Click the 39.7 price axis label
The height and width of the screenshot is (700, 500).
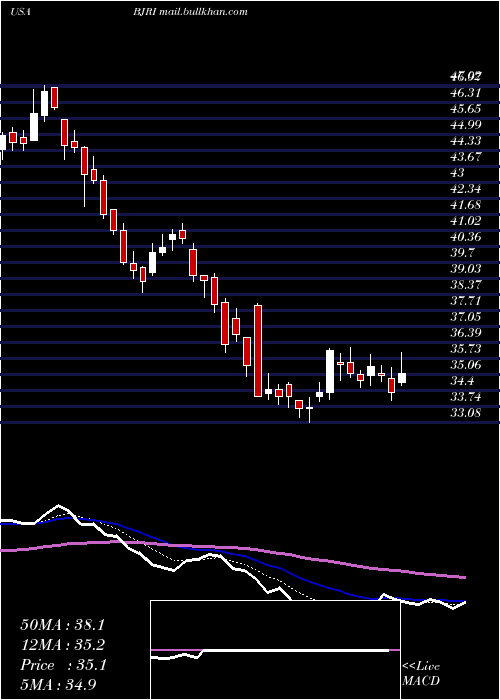(x=464, y=253)
